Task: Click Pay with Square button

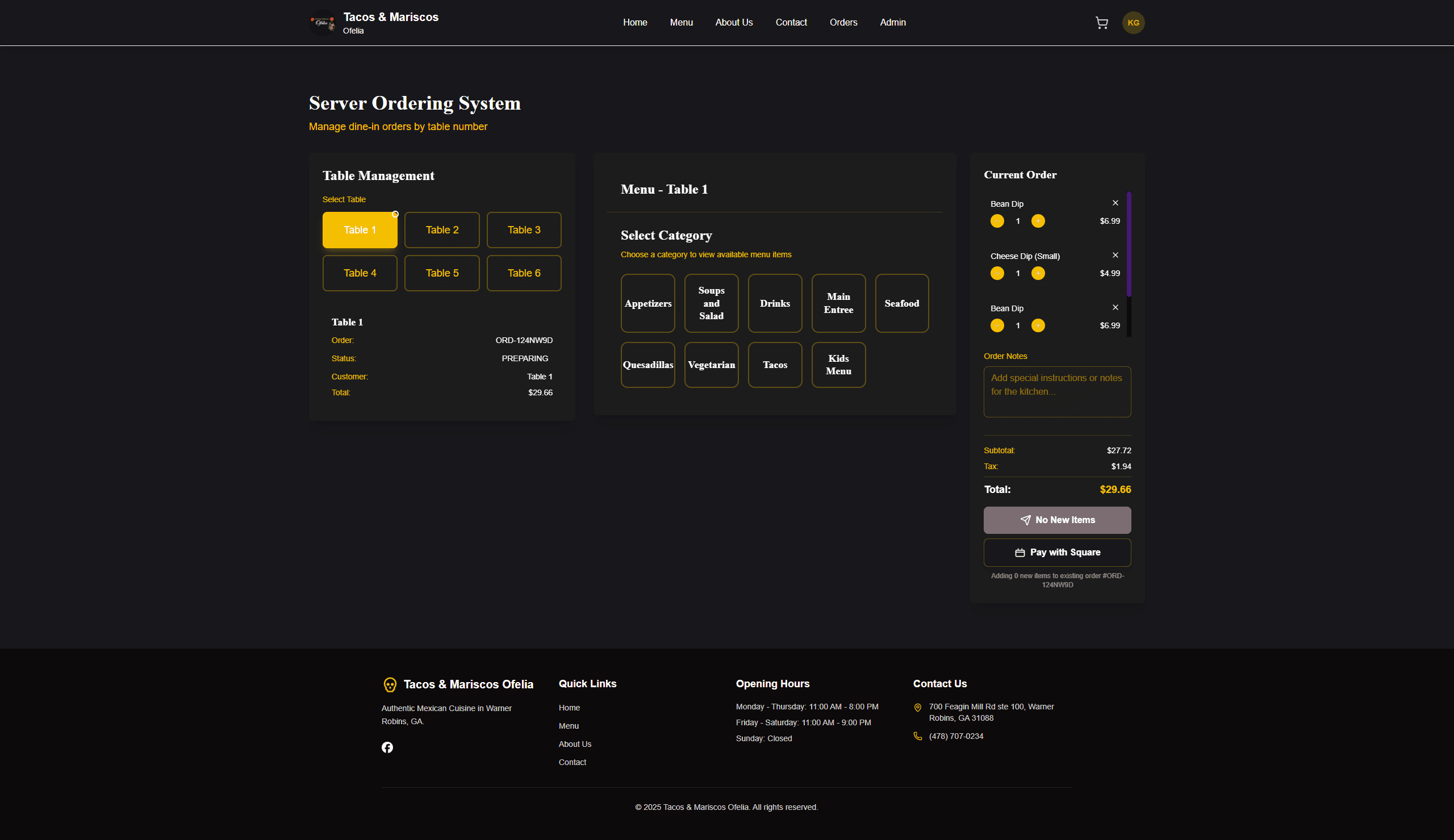Action: pyautogui.click(x=1056, y=552)
